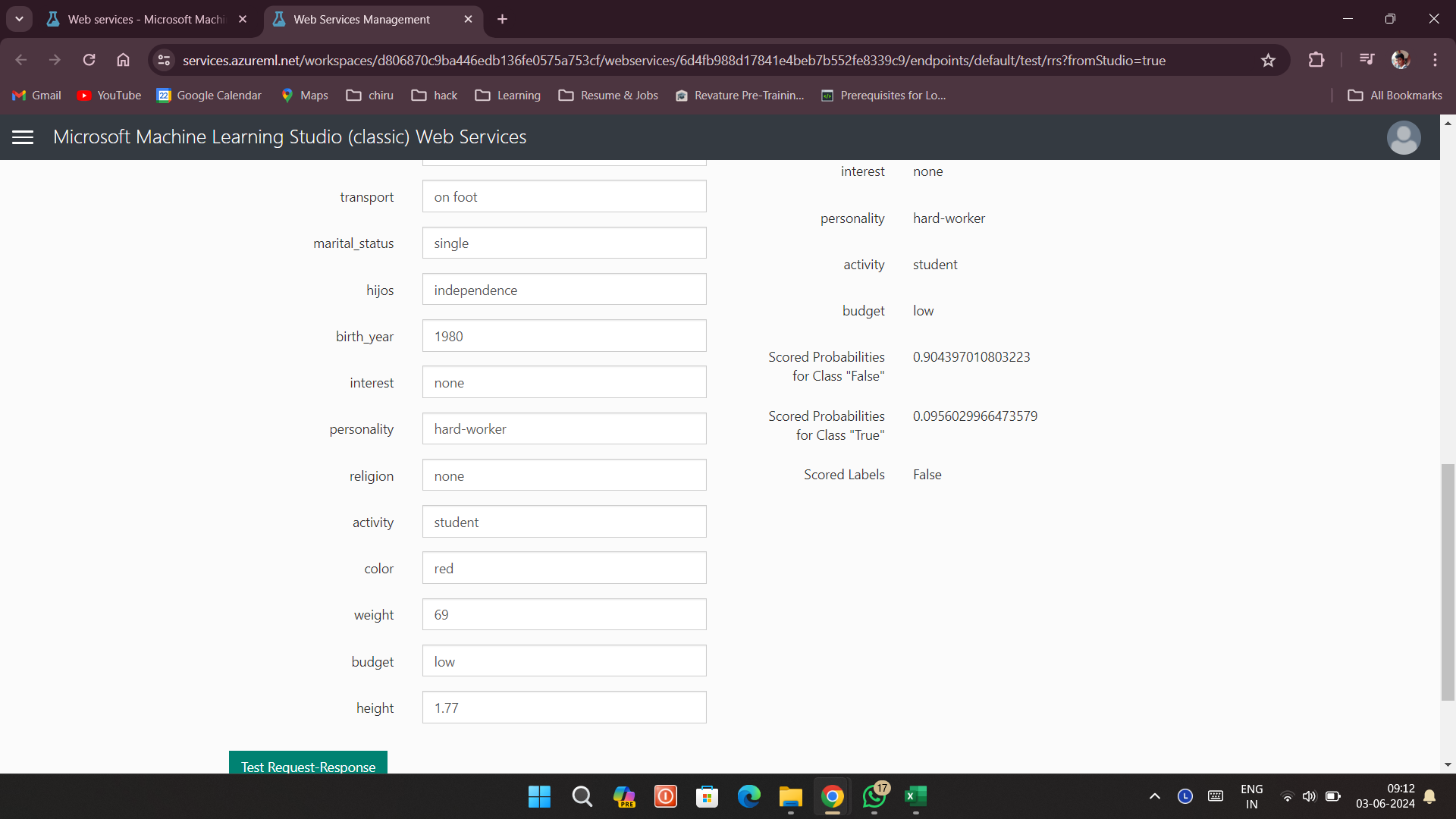The image size is (1456, 819).
Task: Click the address bar URL
Action: (x=673, y=60)
